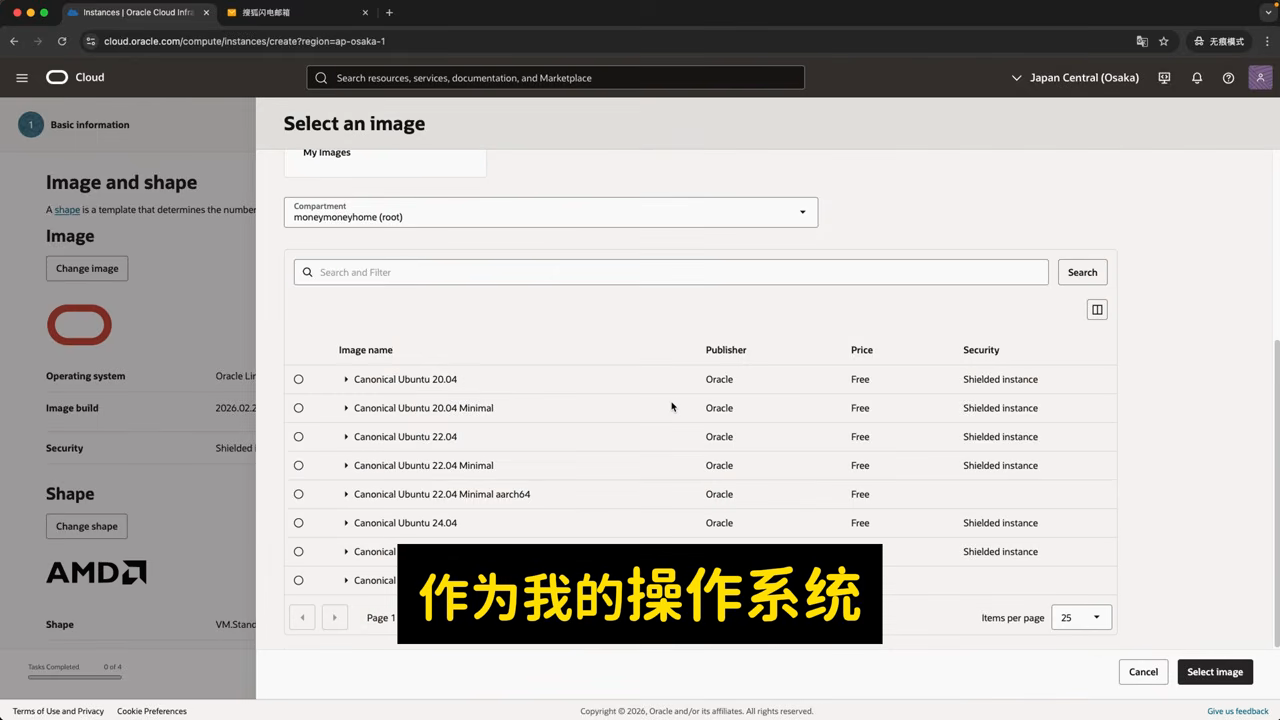Open the Give us feedback link
1280x720 pixels.
pyautogui.click(x=1238, y=711)
